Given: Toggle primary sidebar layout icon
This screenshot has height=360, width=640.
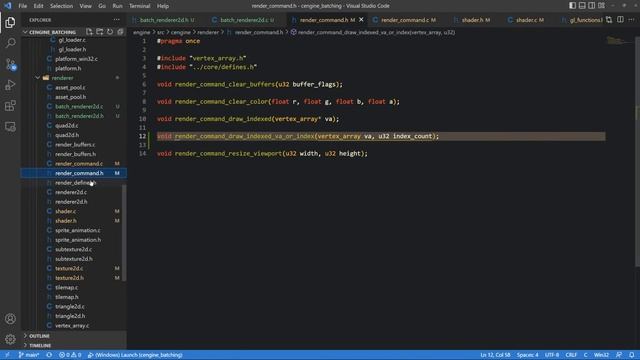Looking at the screenshot, I should click(x=572, y=6).
